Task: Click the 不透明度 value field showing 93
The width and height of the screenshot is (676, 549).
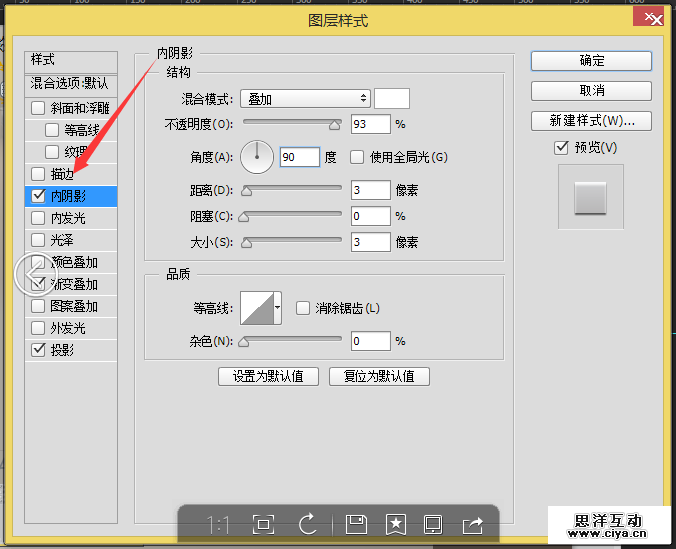Action: point(371,124)
